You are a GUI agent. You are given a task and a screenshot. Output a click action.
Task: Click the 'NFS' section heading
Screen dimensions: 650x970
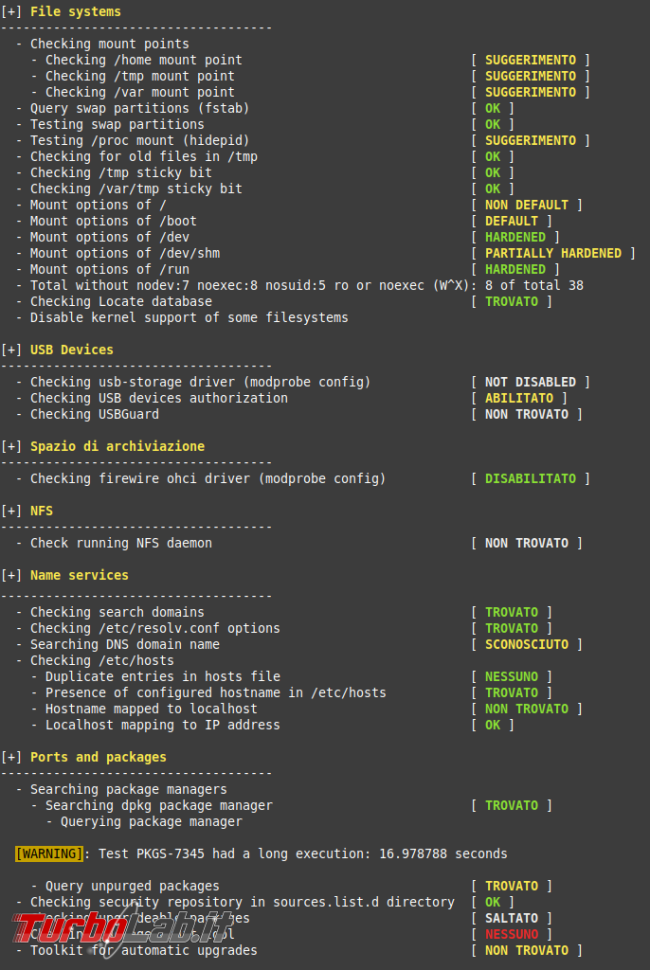coord(41,510)
